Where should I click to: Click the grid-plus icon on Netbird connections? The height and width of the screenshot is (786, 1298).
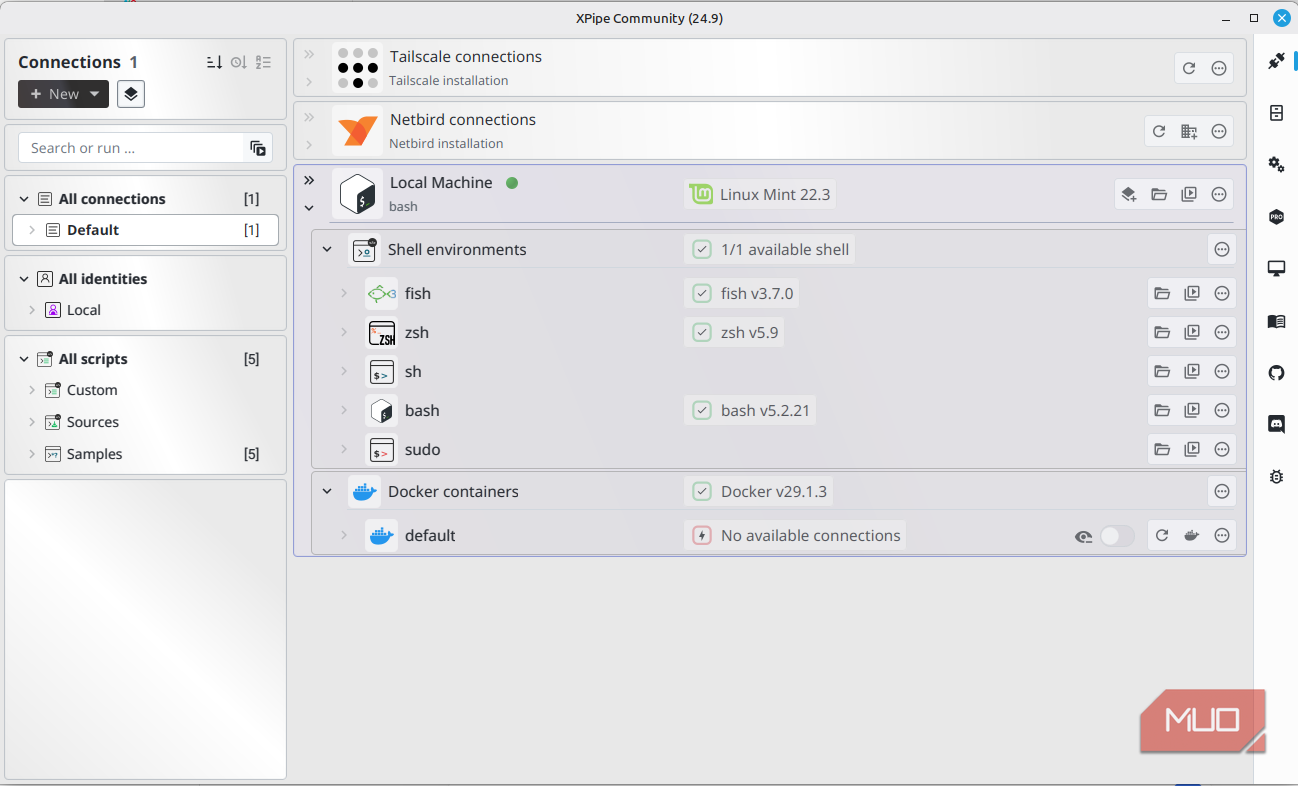tap(1189, 131)
